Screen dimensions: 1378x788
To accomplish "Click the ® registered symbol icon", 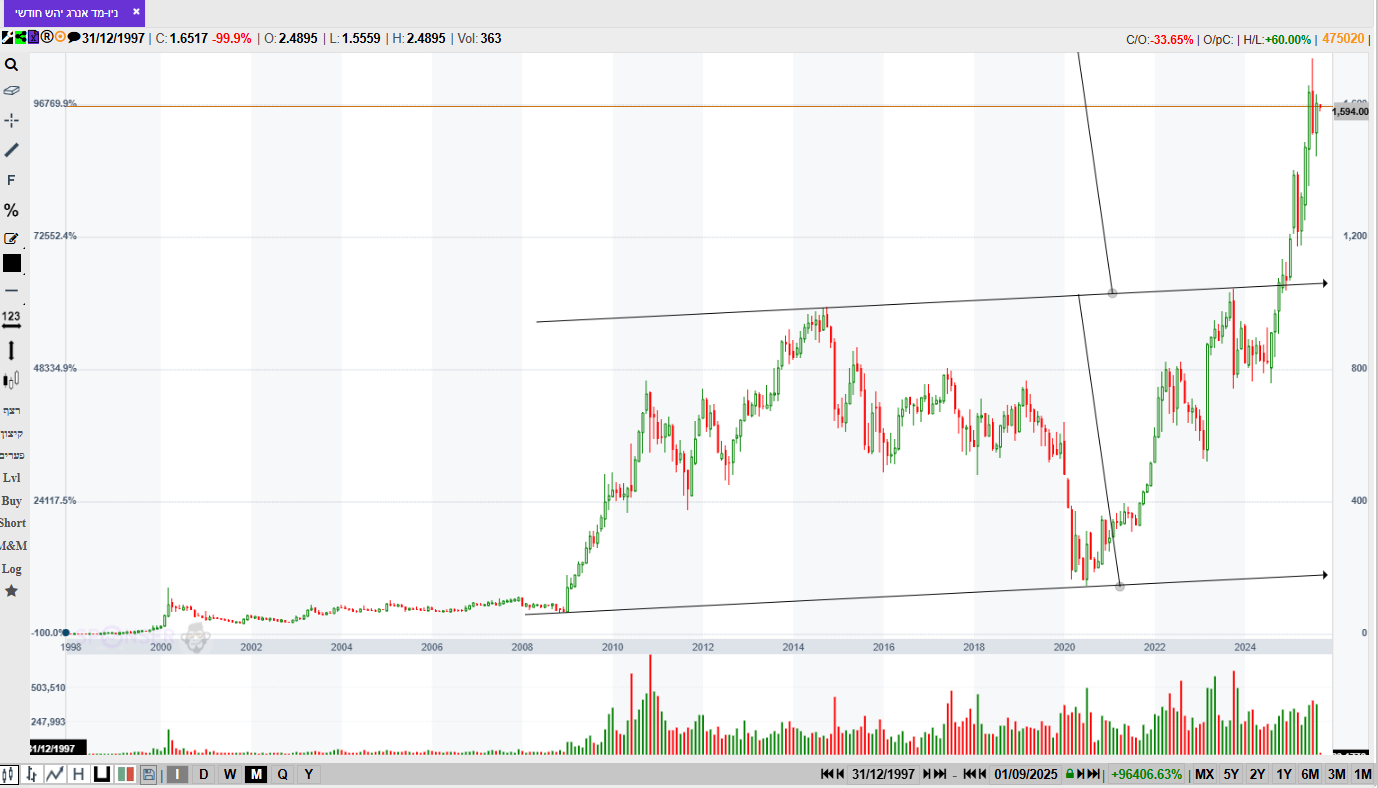I will coord(46,38).
